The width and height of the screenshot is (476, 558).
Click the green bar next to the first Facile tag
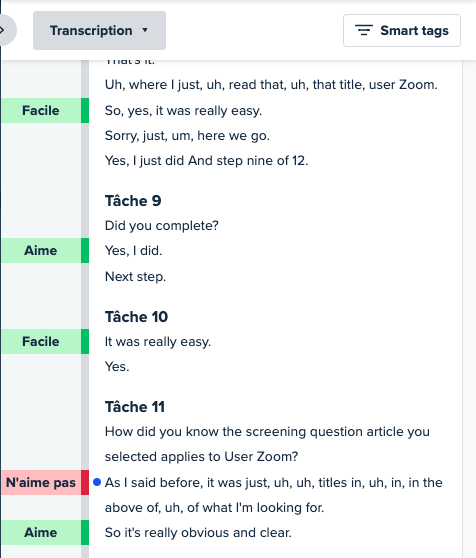[85, 111]
